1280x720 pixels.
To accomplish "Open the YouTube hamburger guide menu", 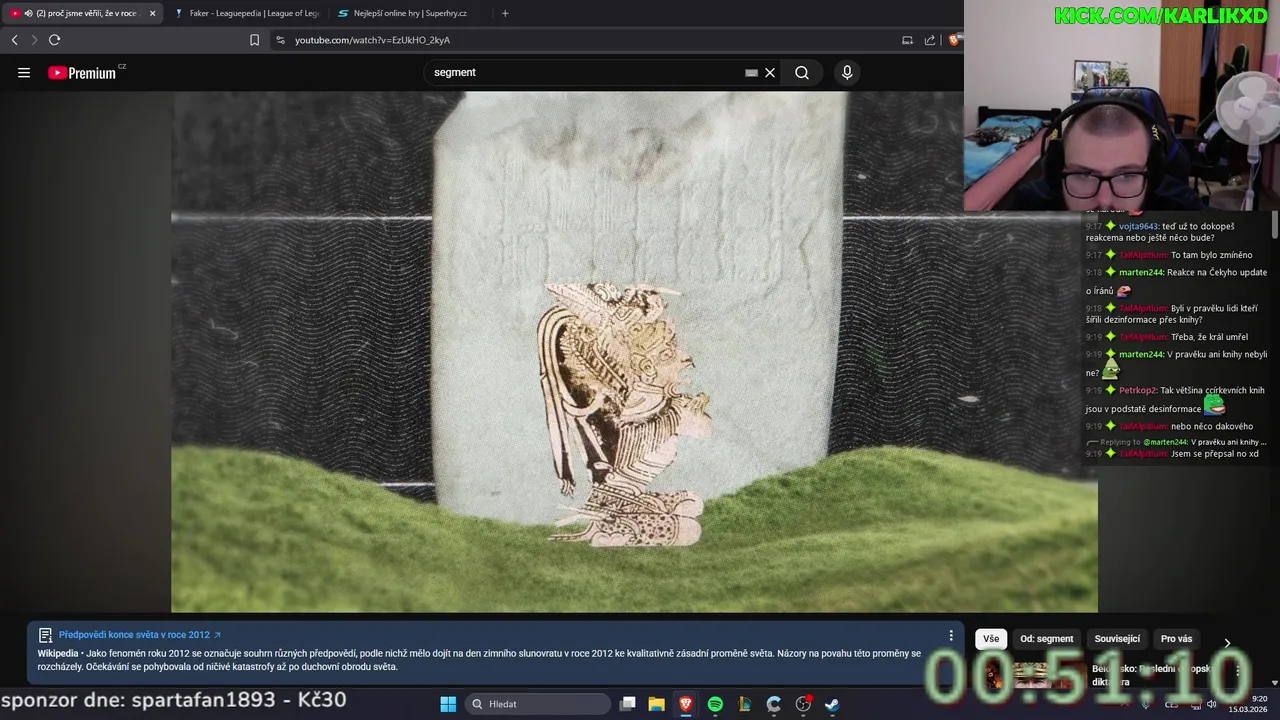I will pyautogui.click(x=24, y=72).
